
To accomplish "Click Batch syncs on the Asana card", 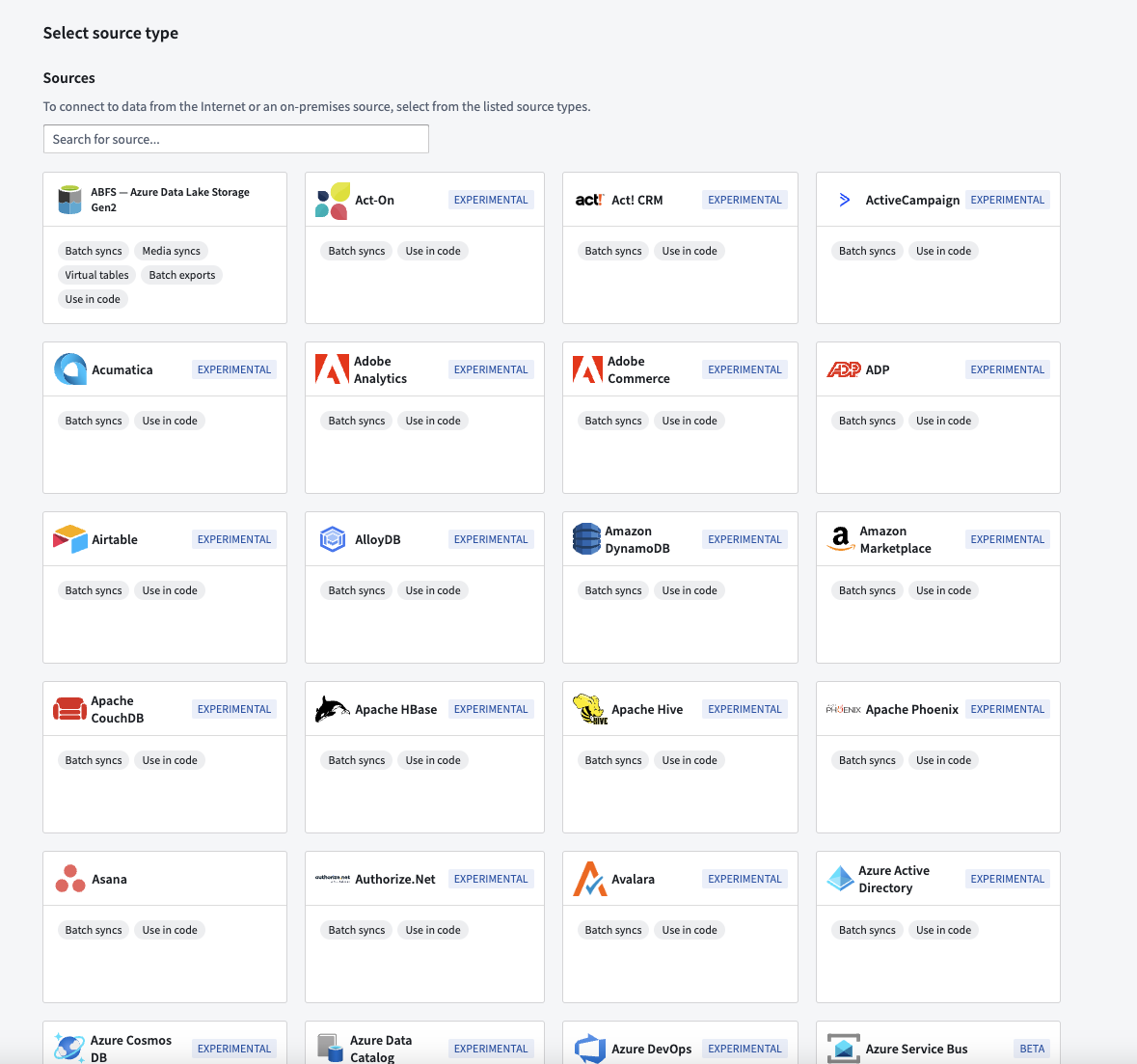I will tap(94, 930).
